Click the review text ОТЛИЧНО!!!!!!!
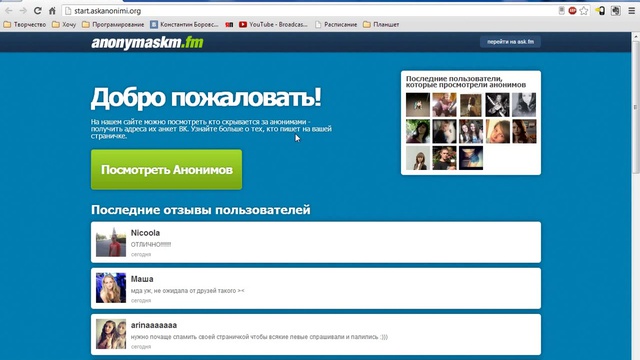The image size is (640, 360). click(151, 244)
